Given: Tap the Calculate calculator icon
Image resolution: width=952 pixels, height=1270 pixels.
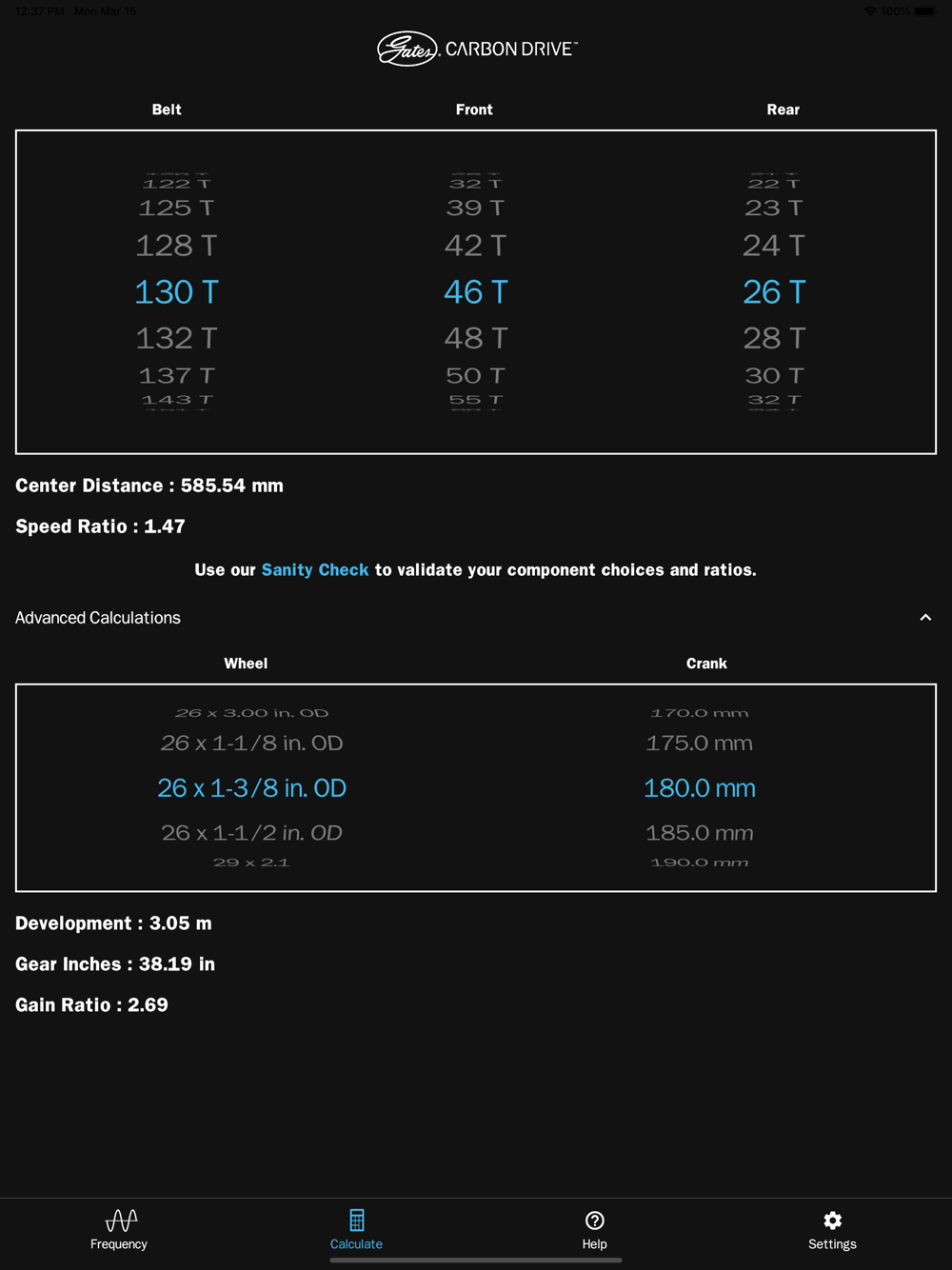Looking at the screenshot, I should click(x=356, y=1220).
